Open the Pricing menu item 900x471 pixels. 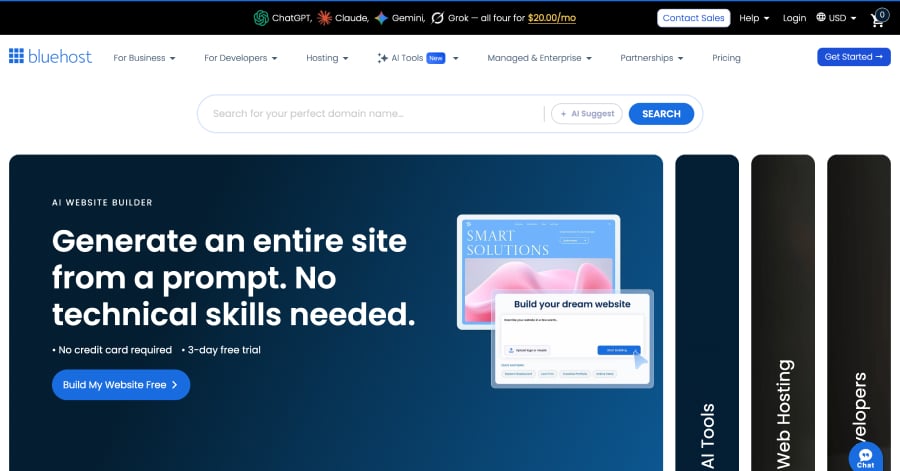(x=726, y=58)
